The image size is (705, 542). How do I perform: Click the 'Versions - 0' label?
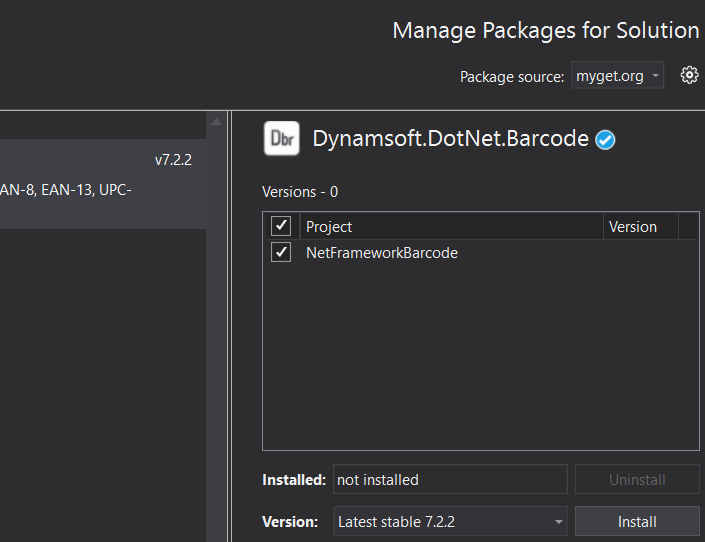300,192
